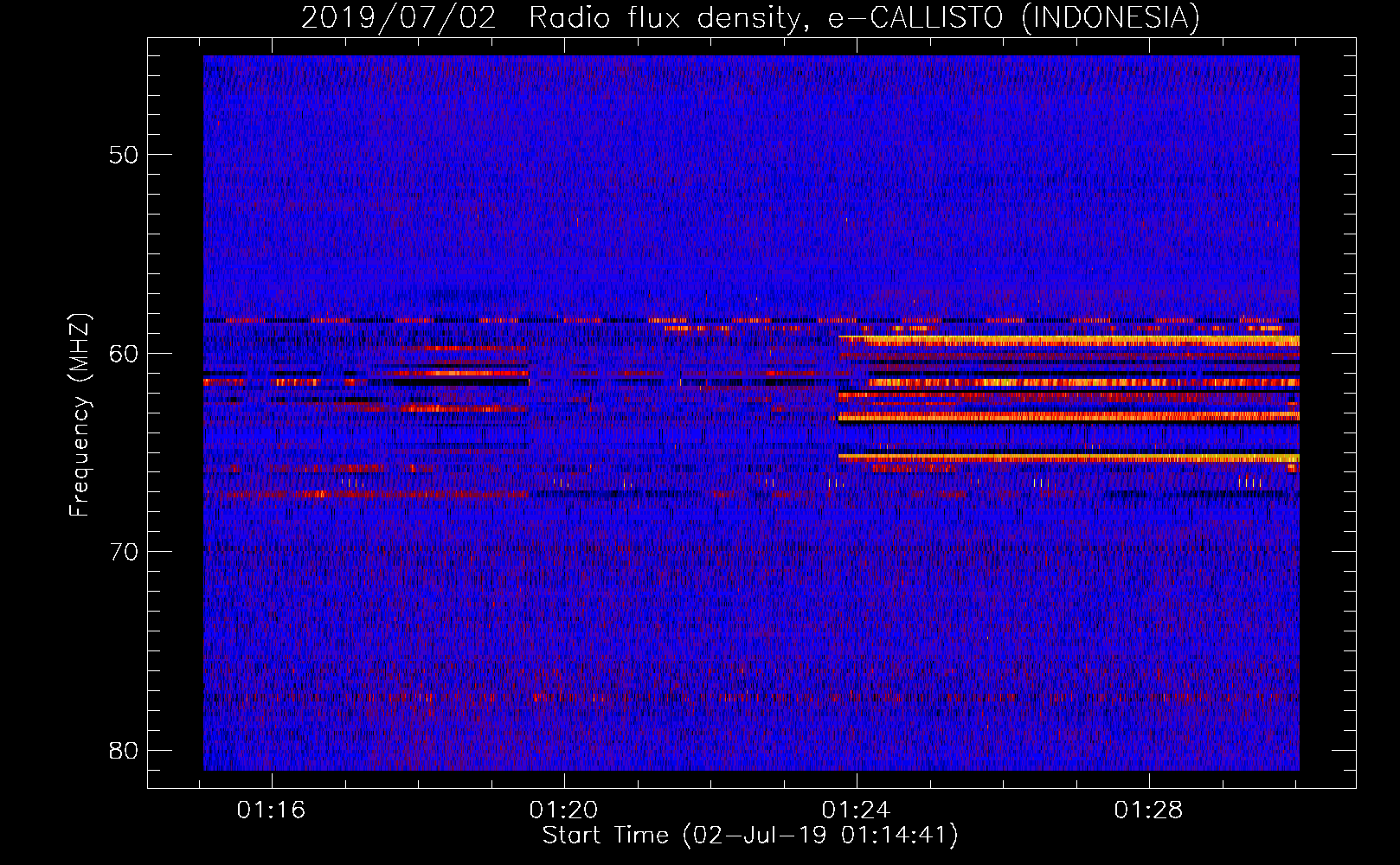Viewport: 1400px width, 865px height.
Task: Click the Frequency (MHZ) axis label
Action: (x=80, y=415)
